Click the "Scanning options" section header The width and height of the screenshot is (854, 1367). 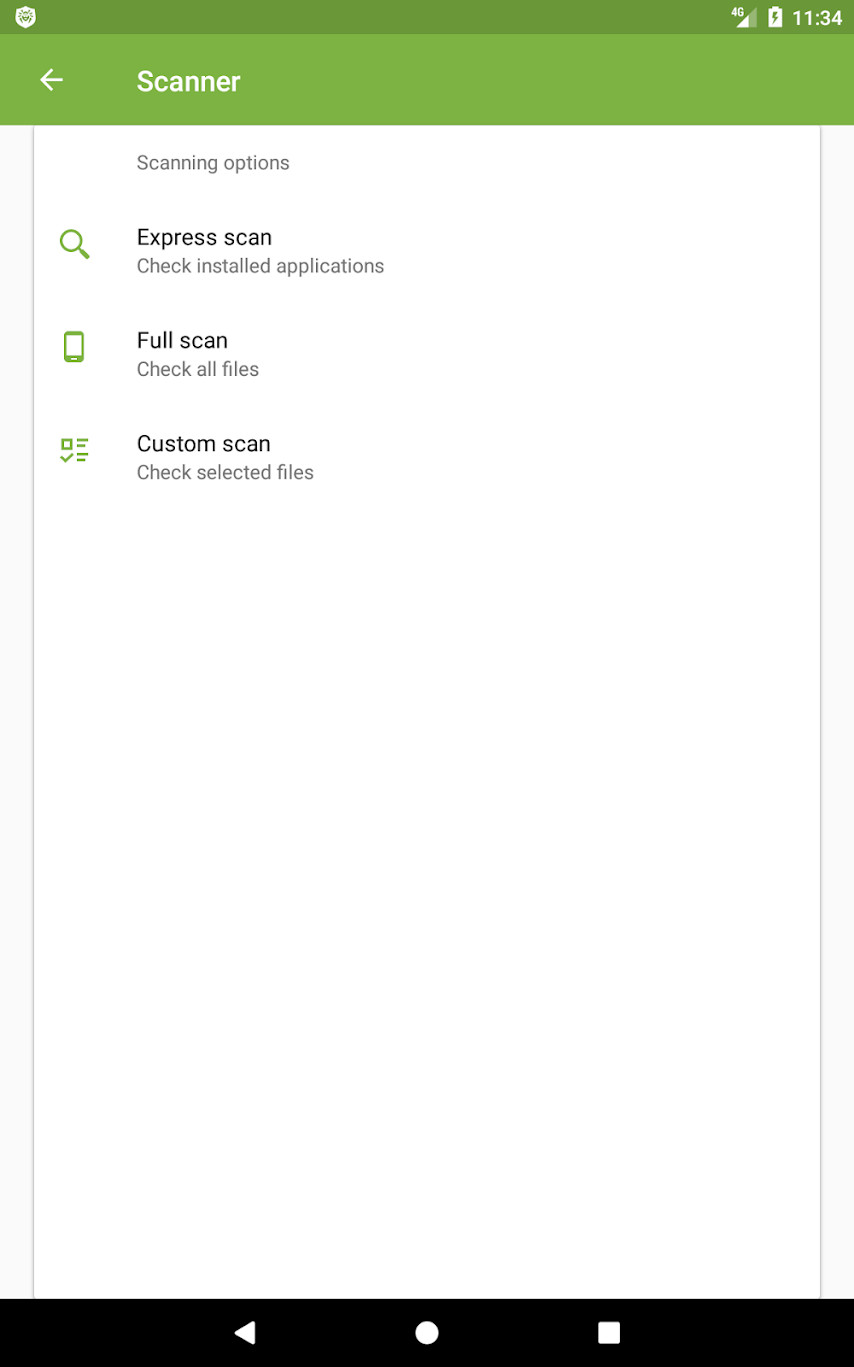(x=213, y=163)
